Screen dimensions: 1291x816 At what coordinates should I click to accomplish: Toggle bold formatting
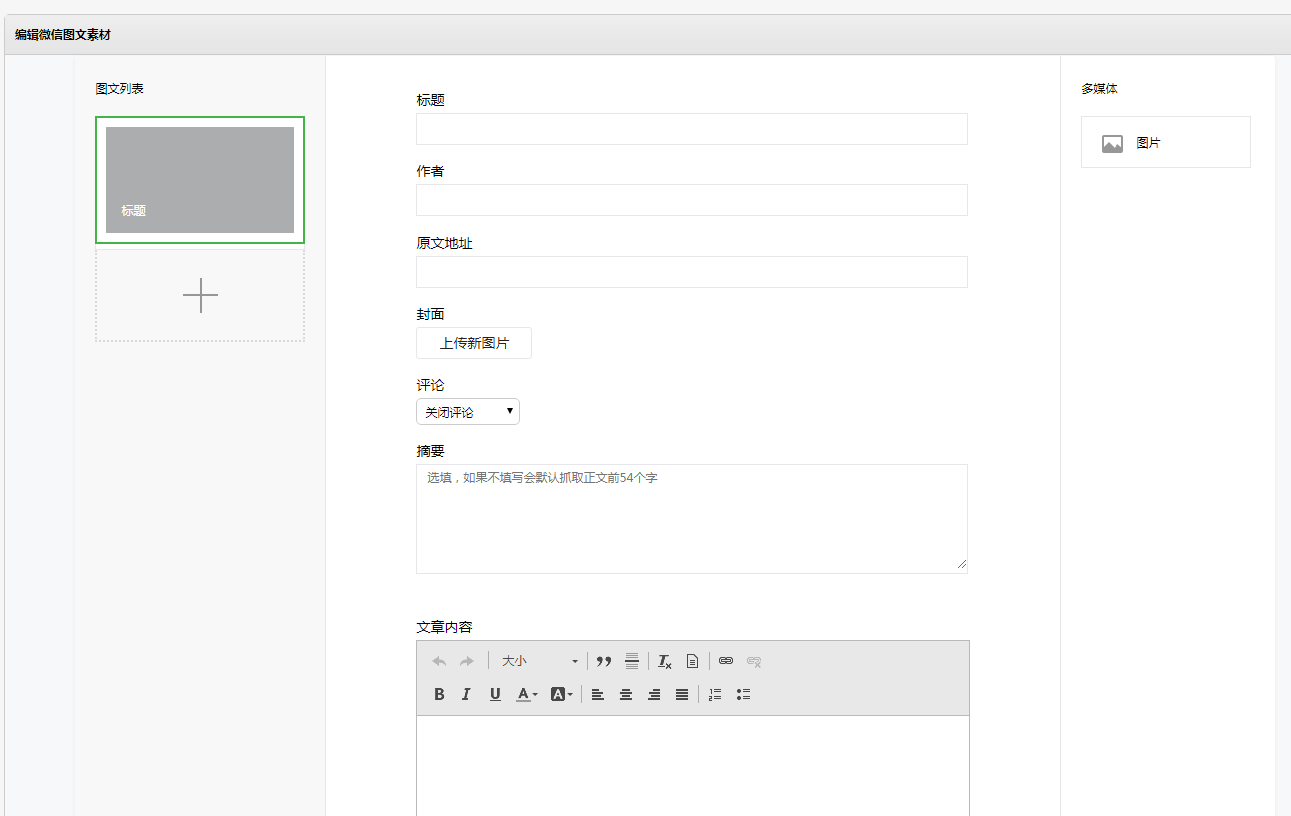439,694
